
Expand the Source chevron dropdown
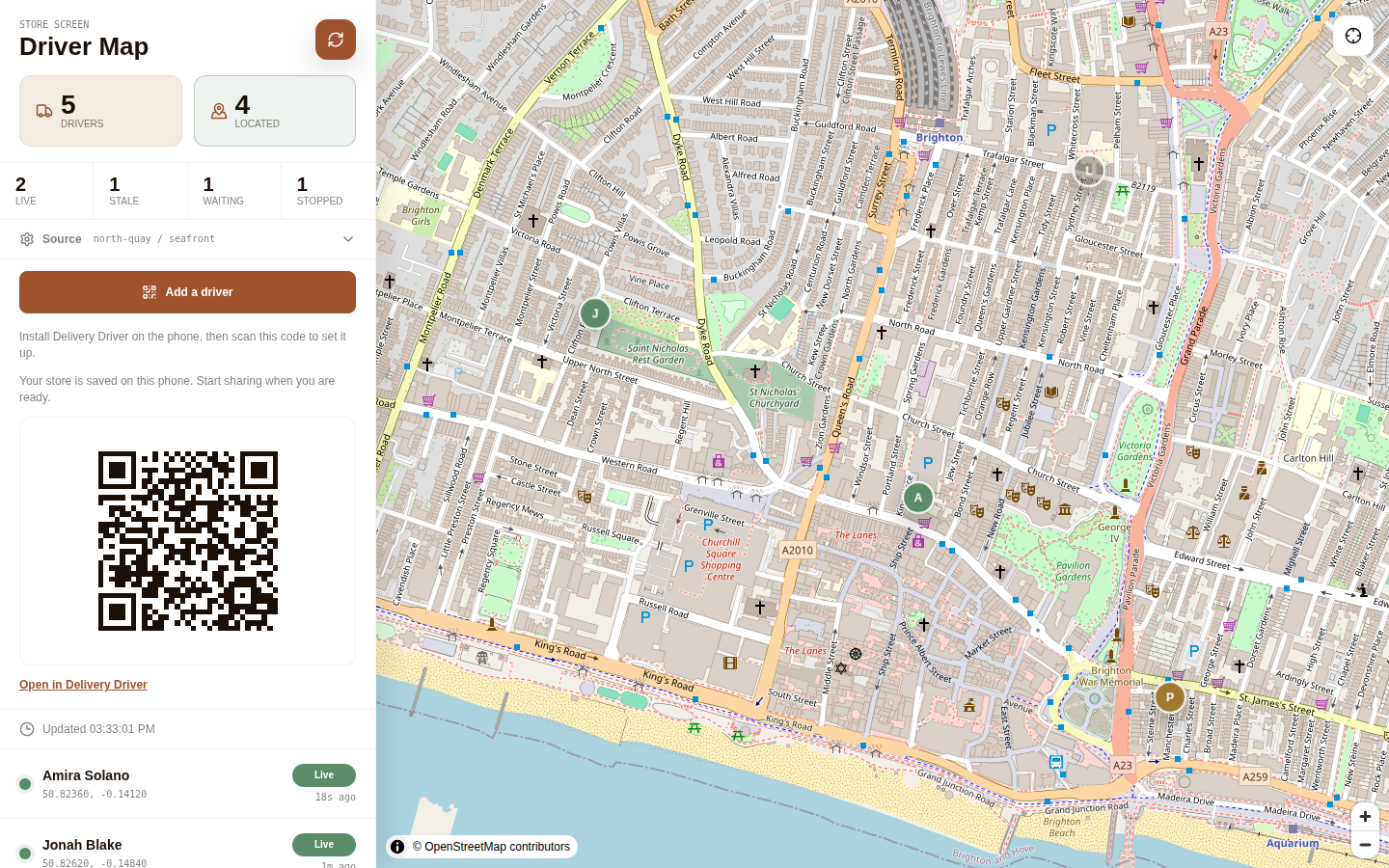pos(348,239)
